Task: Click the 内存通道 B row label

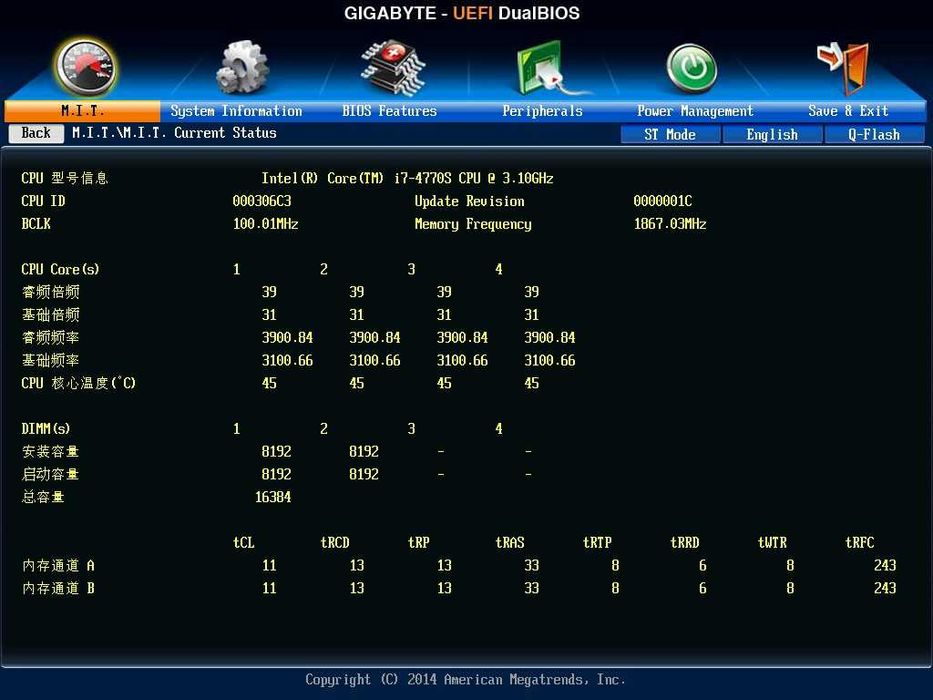Action: [x=58, y=588]
